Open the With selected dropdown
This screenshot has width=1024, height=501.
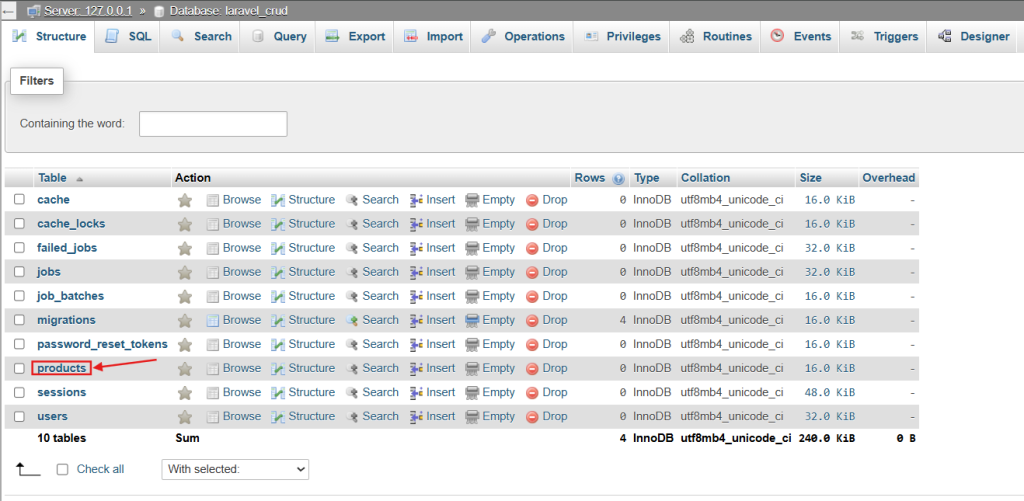(x=235, y=469)
